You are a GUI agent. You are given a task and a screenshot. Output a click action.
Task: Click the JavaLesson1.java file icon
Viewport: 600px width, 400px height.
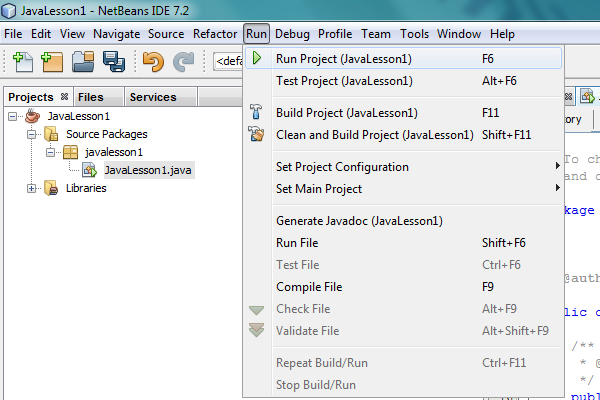(90, 170)
